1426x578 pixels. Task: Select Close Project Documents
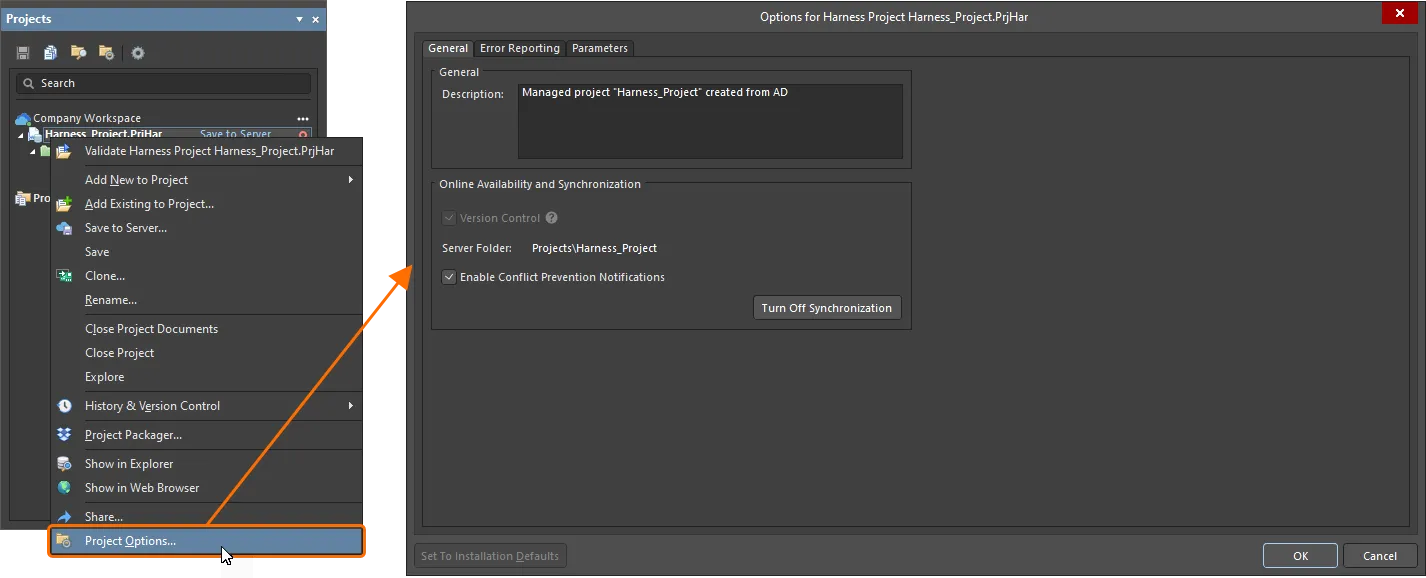pyautogui.click(x=151, y=329)
